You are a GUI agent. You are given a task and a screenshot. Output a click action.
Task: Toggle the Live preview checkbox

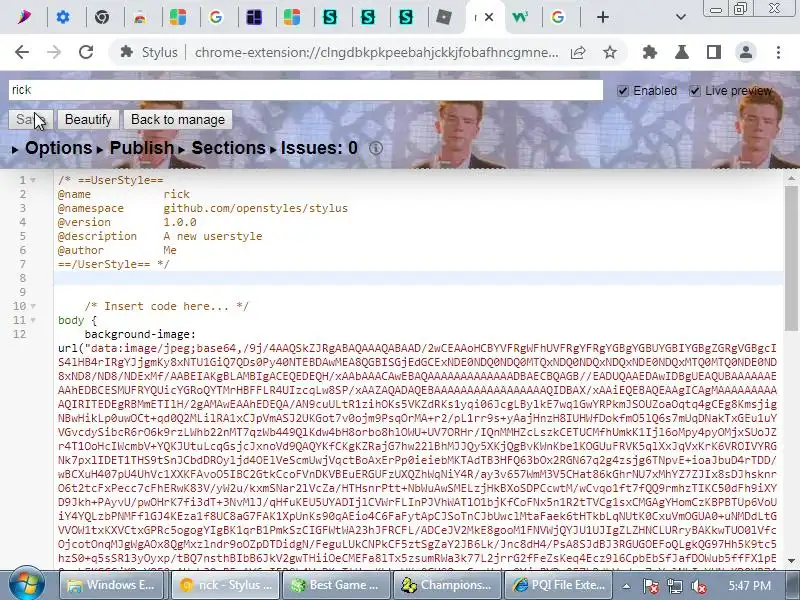pos(694,91)
